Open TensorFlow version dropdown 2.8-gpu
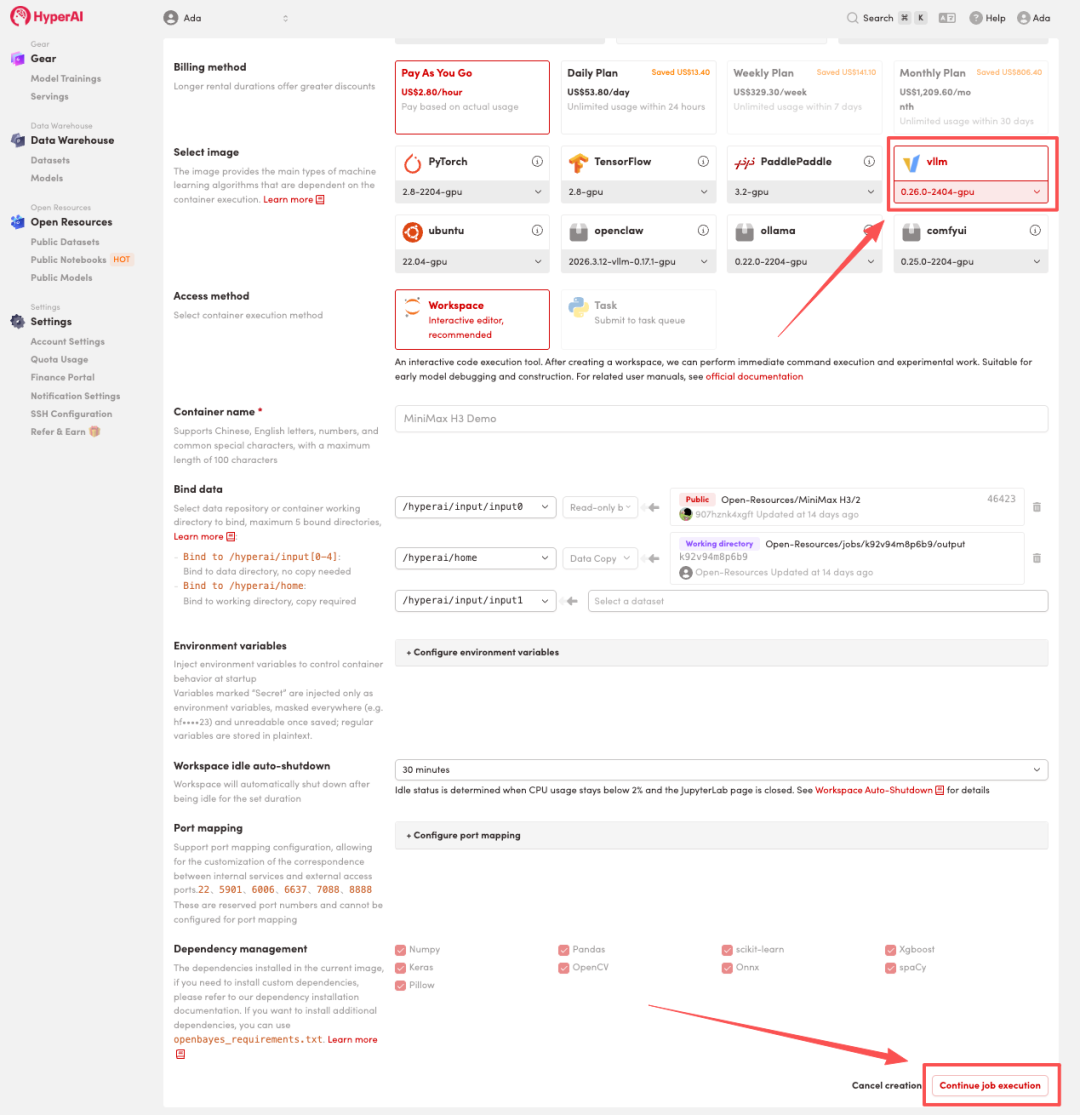Image resolution: width=1080 pixels, height=1115 pixels. click(x=638, y=192)
